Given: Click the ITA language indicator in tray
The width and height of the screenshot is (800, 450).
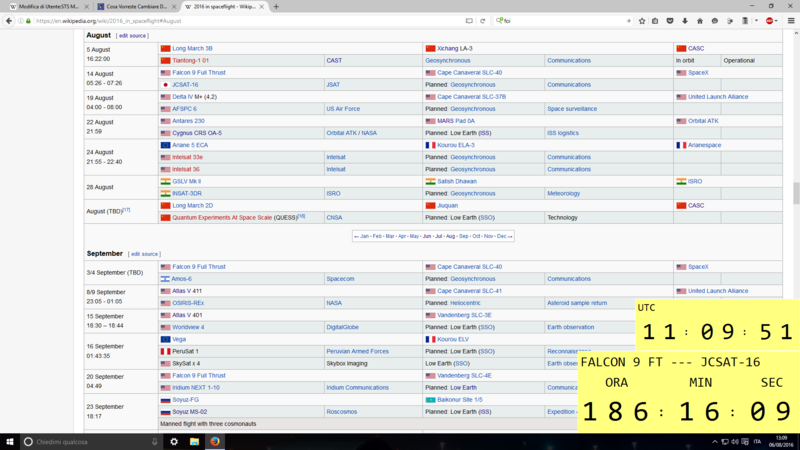Looking at the screenshot, I should [x=757, y=442].
